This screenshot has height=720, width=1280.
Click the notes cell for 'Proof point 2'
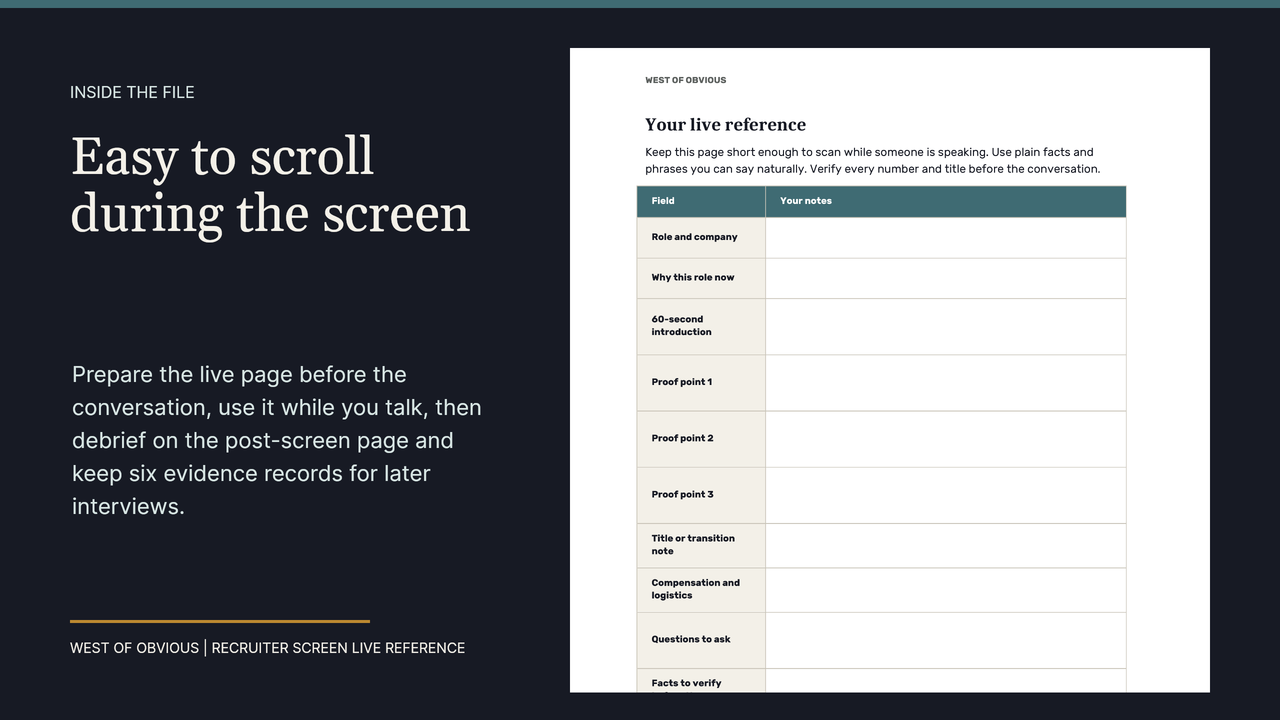tap(946, 439)
